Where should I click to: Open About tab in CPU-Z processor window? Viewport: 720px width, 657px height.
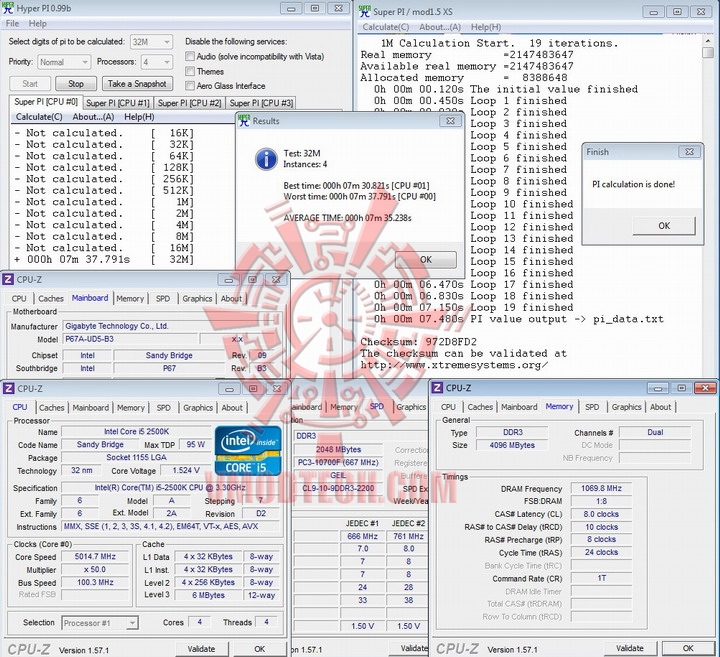(x=232, y=408)
